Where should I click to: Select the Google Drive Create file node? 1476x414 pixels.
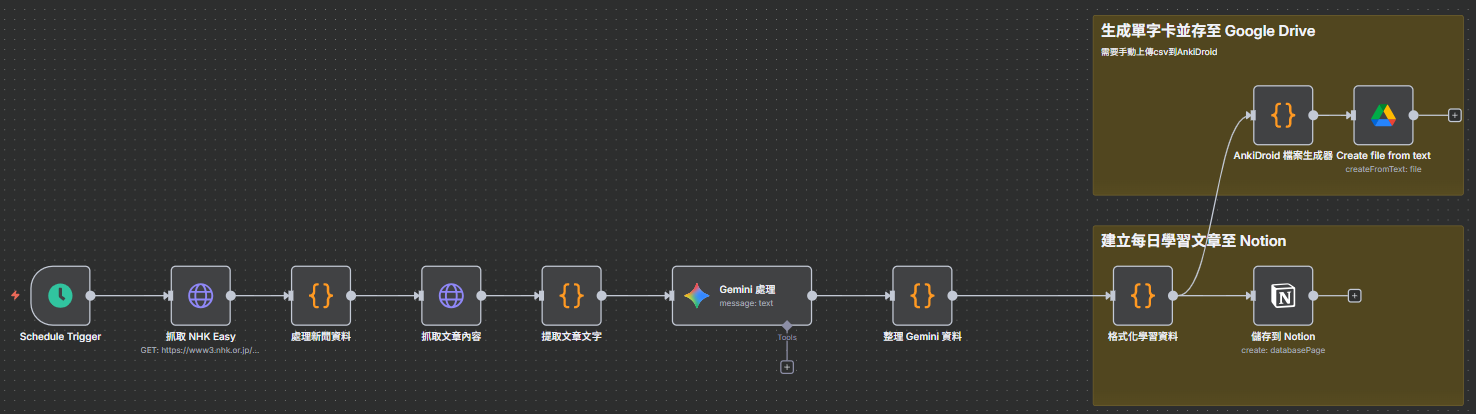(1383, 115)
